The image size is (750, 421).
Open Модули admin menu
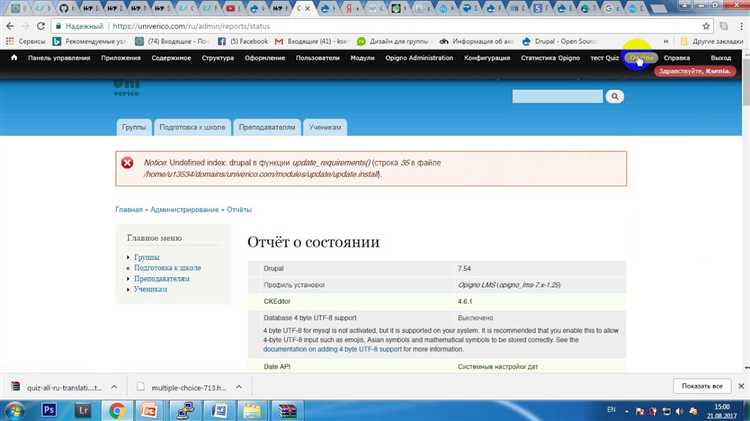tap(362, 58)
